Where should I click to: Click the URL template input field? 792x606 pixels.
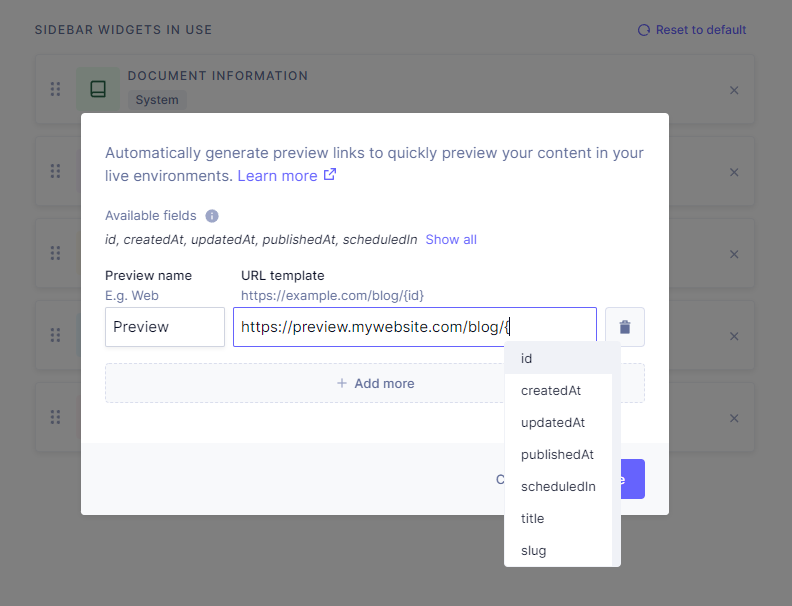414,327
